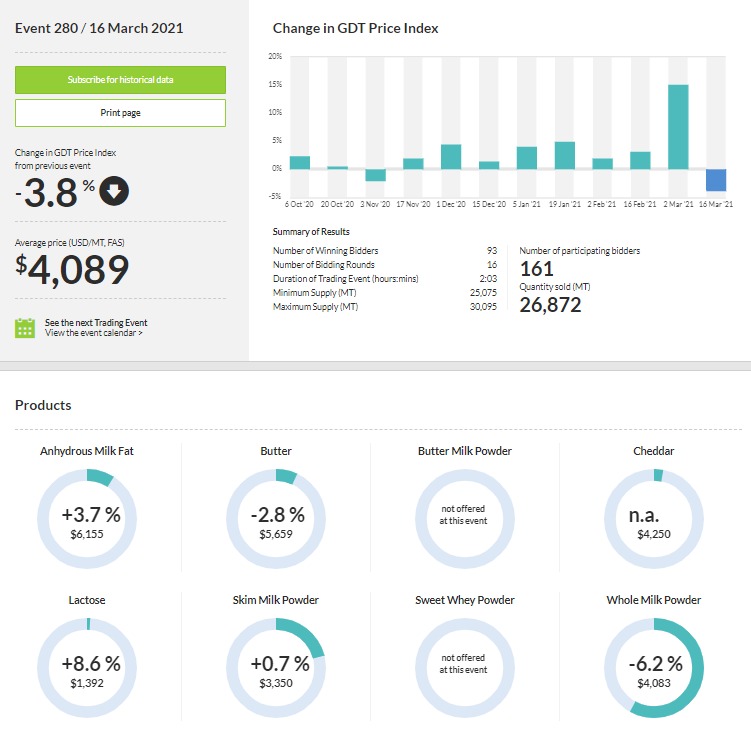Click the black down-arrow price change icon

point(113,190)
